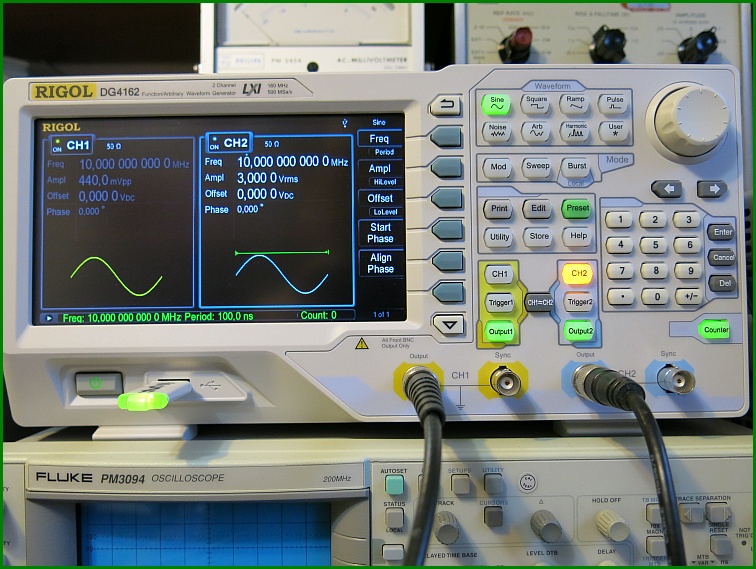Click the Fluke CURSORS button
This screenshot has width=756, height=569.
[494, 516]
